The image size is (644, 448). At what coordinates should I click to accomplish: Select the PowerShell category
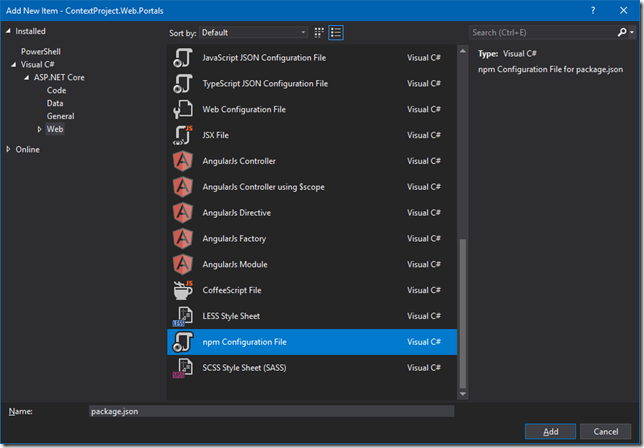(41, 52)
